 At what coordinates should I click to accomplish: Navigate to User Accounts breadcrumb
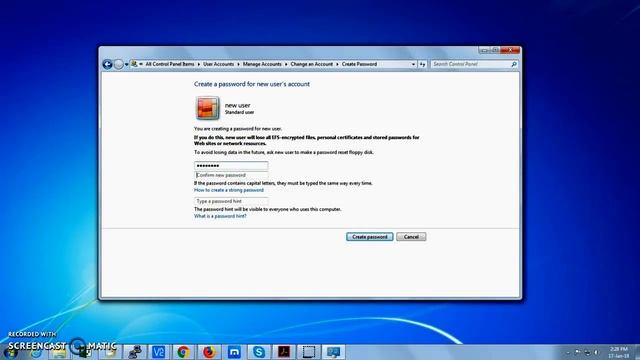coord(218,64)
